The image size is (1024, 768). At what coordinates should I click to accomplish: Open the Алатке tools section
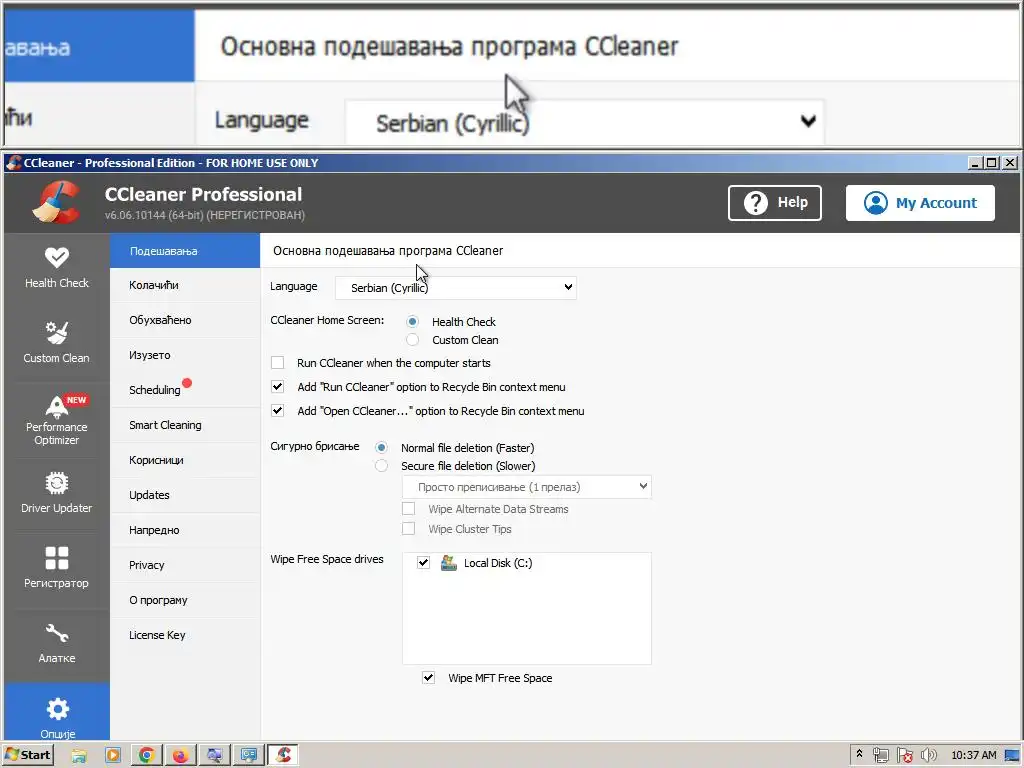pyautogui.click(x=57, y=643)
